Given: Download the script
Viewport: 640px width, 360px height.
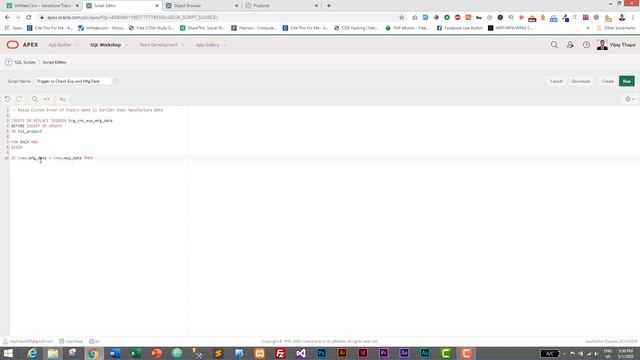Looking at the screenshot, I should pyautogui.click(x=581, y=81).
